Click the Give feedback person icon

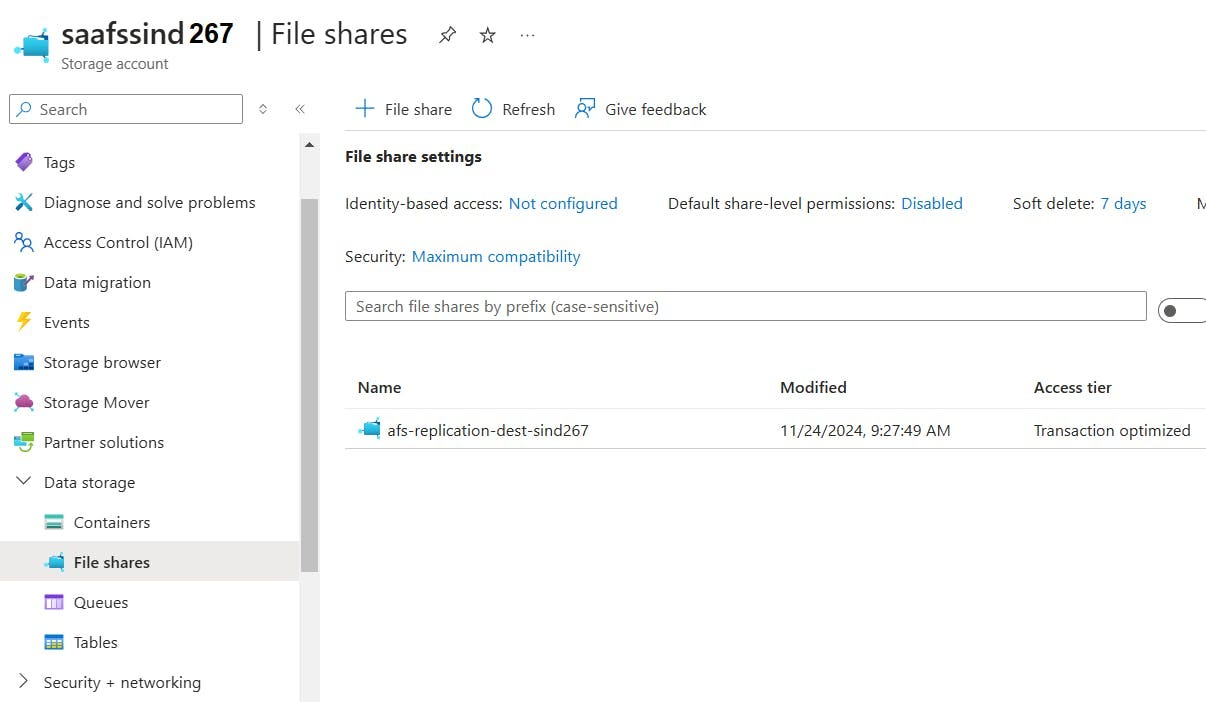(x=585, y=109)
